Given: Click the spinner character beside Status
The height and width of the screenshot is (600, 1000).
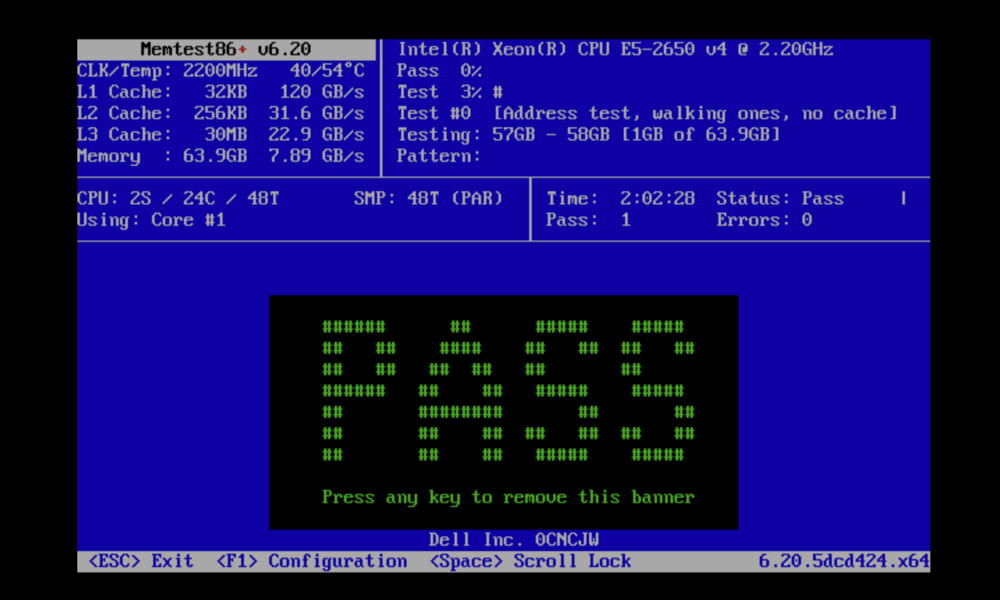Looking at the screenshot, I should (x=904, y=198).
